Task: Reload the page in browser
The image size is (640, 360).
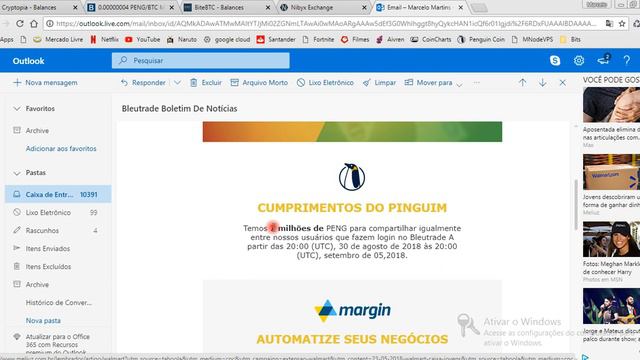Action: (19, 24)
